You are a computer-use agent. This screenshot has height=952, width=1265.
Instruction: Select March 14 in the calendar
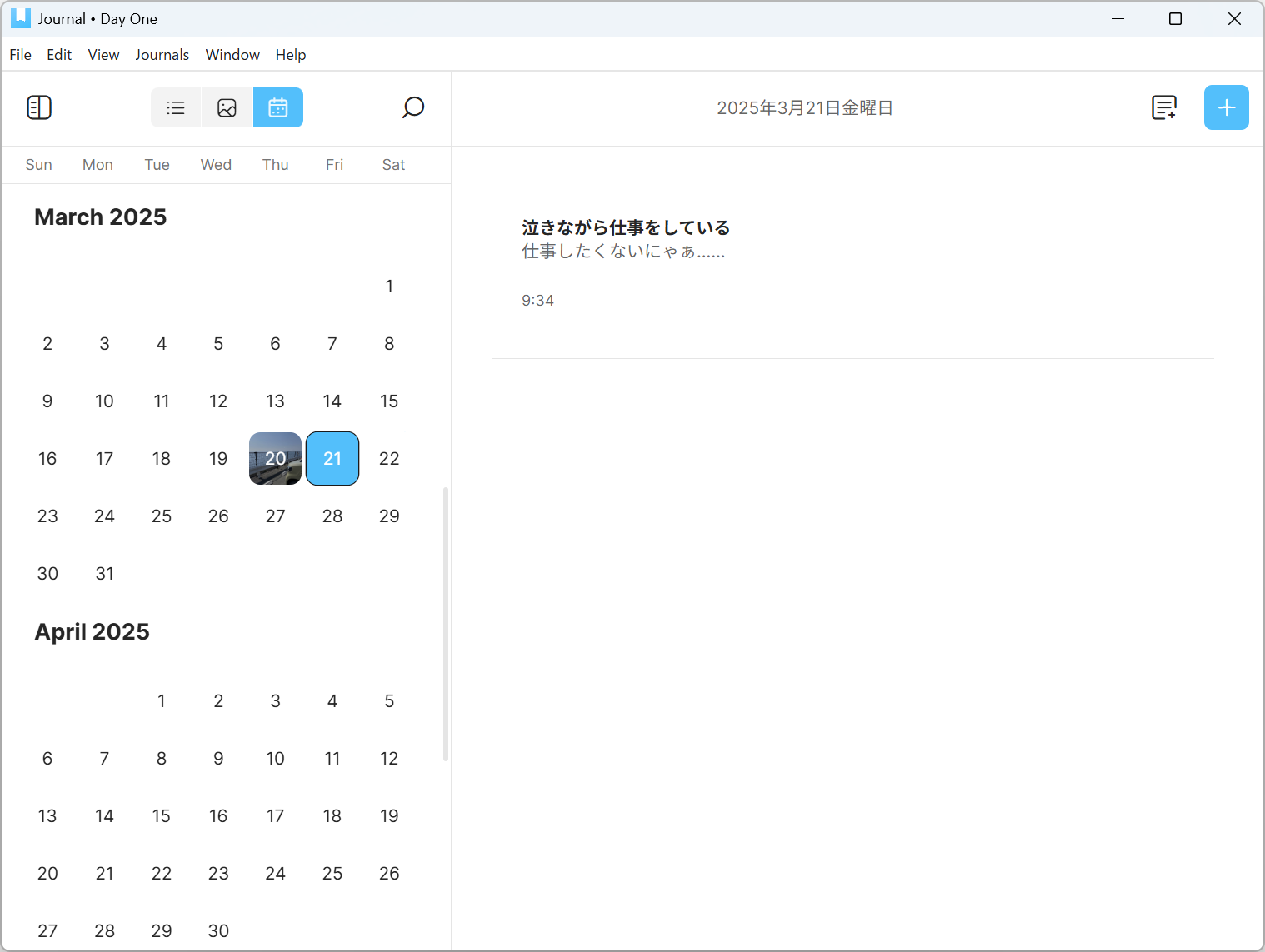tap(332, 401)
